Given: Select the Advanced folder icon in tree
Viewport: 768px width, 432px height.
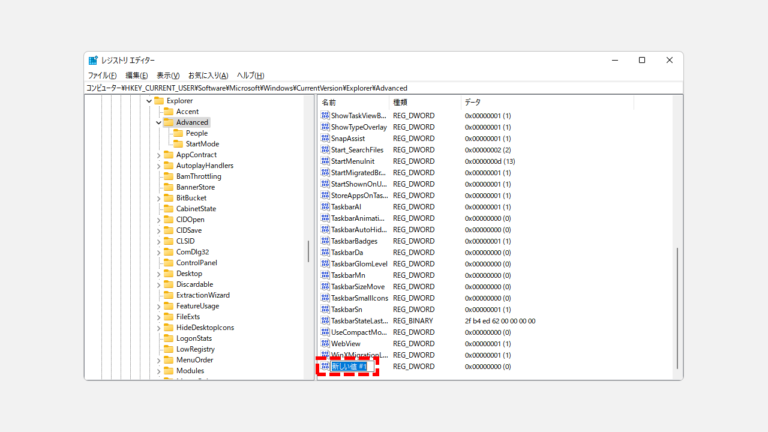Looking at the screenshot, I should pyautogui.click(x=168, y=122).
